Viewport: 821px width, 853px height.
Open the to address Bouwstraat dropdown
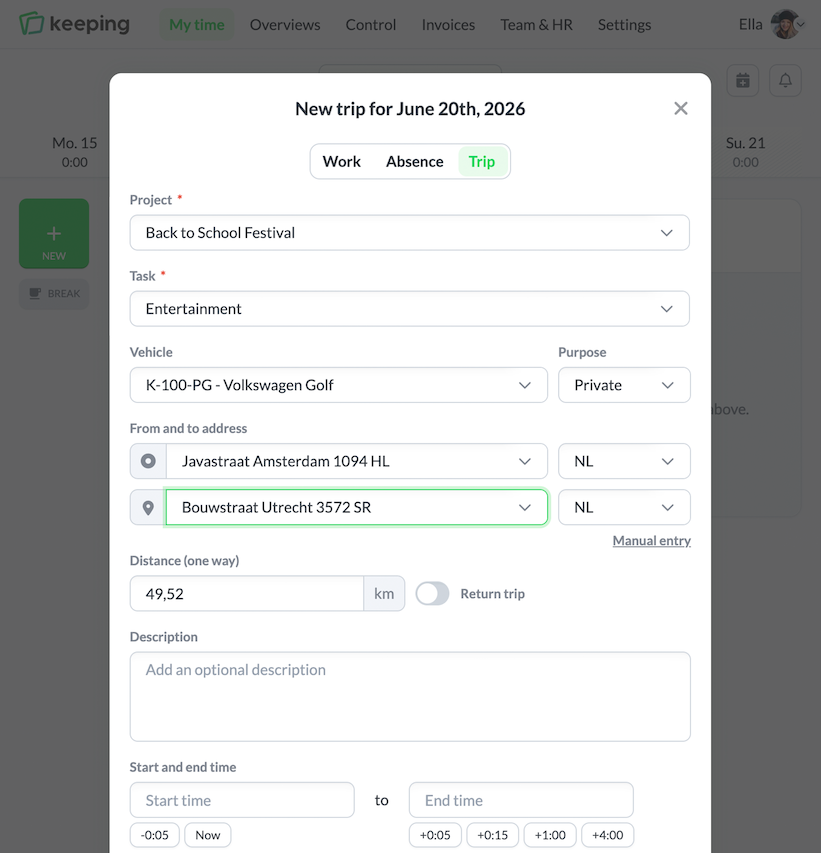coord(356,507)
